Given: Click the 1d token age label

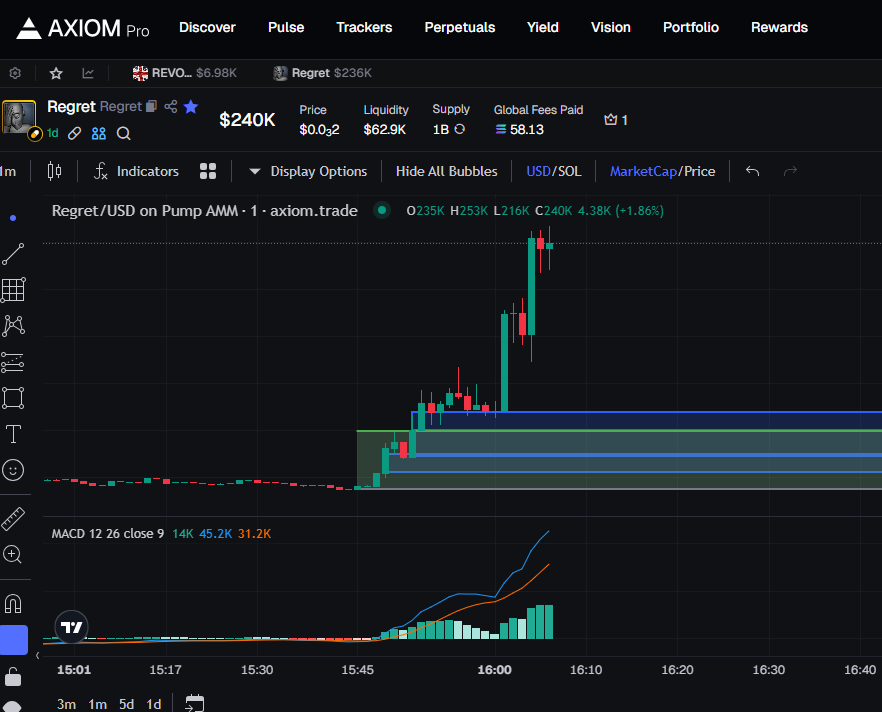Looking at the screenshot, I should tap(53, 133).
